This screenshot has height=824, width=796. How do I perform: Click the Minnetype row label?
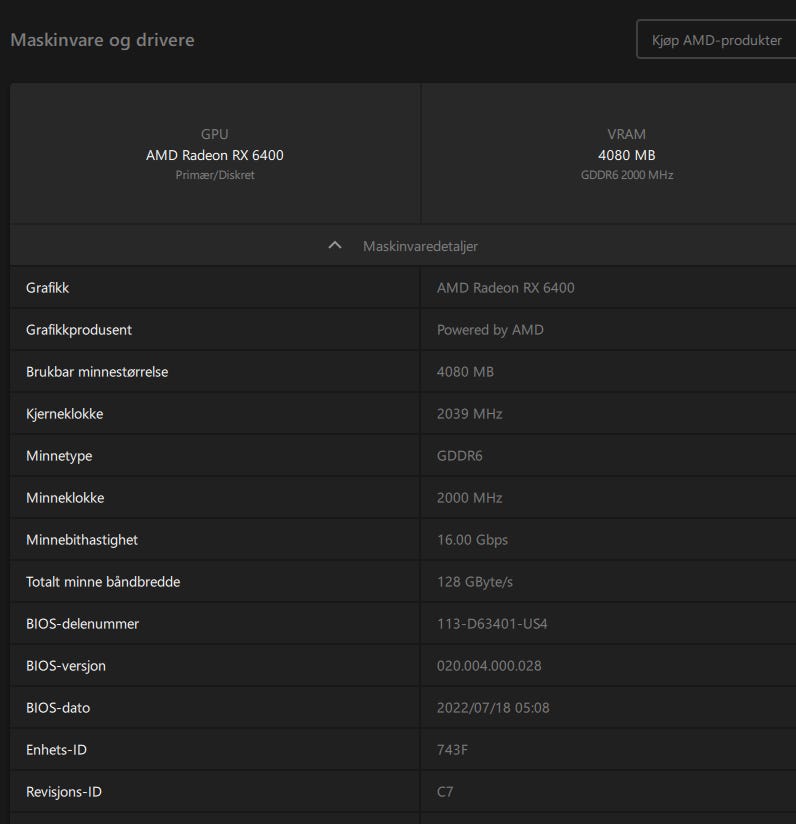pos(59,456)
